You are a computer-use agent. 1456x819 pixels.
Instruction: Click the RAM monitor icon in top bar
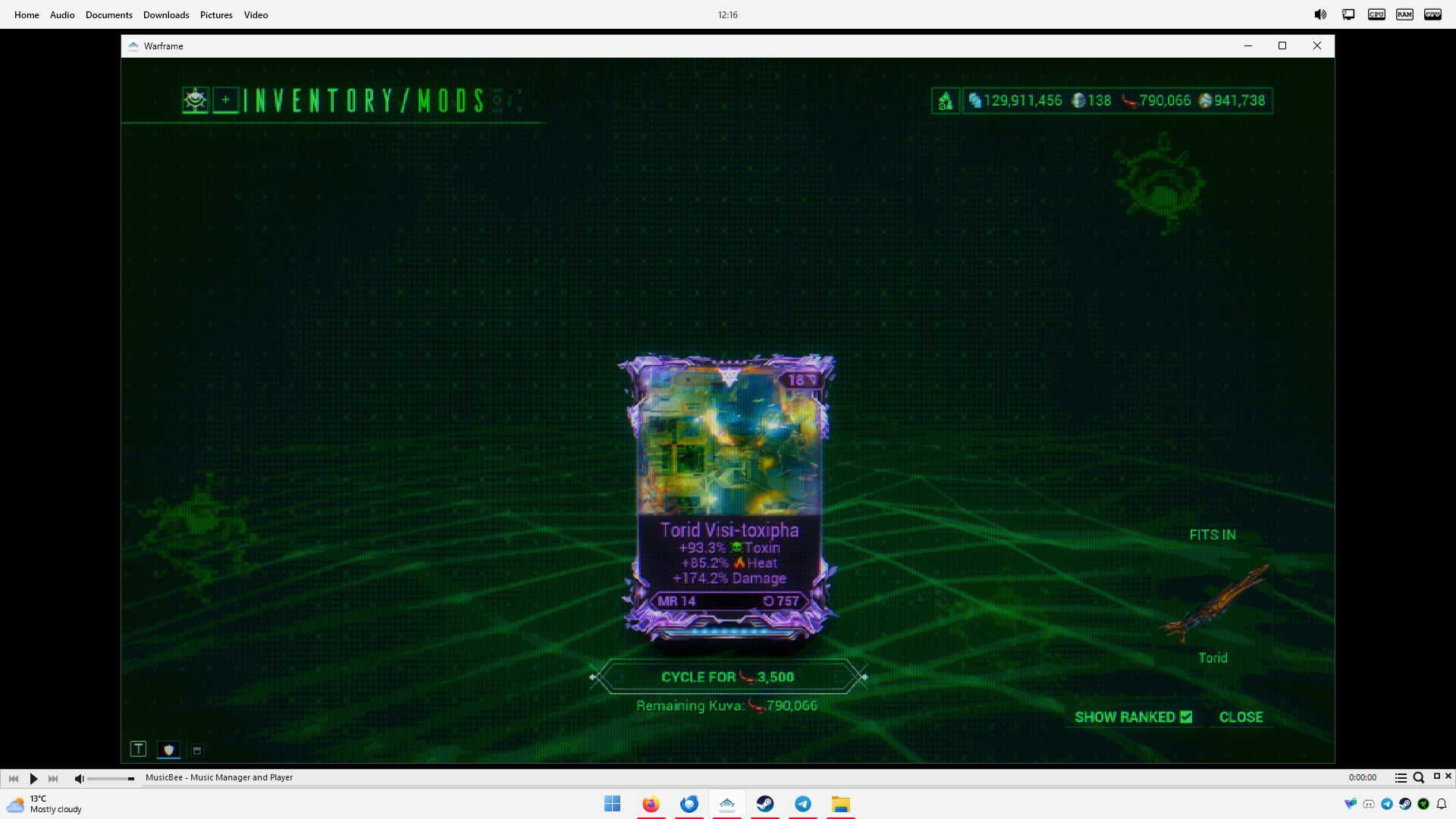click(x=1404, y=14)
